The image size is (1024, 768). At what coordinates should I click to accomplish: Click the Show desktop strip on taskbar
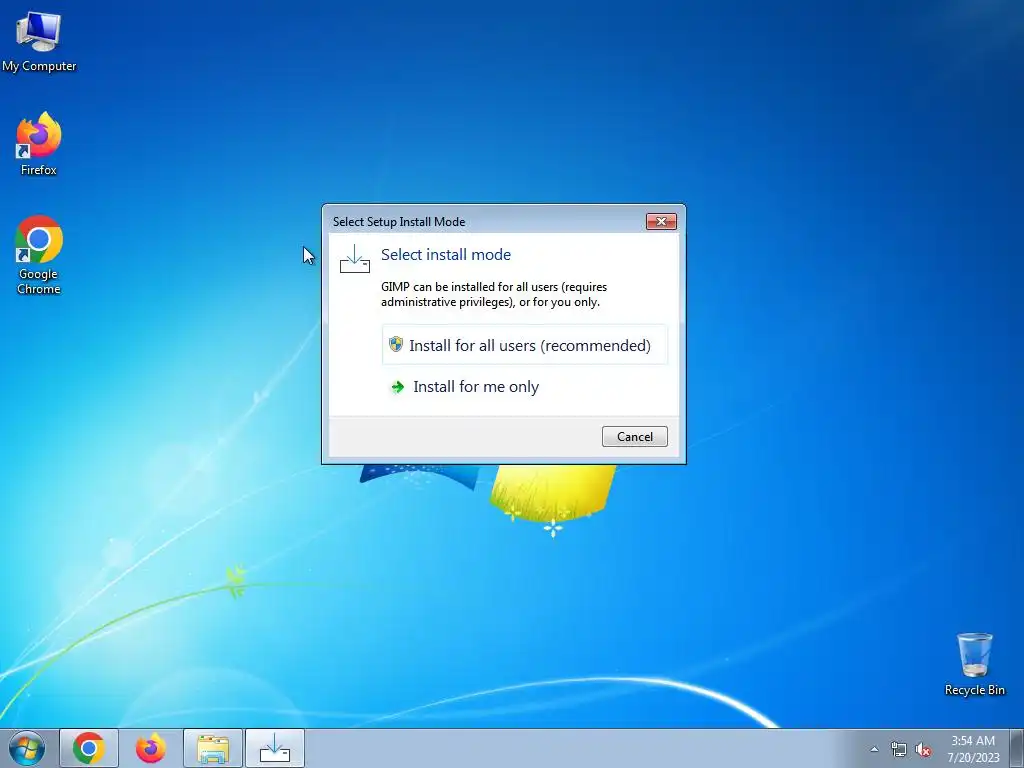[x=1017, y=748]
